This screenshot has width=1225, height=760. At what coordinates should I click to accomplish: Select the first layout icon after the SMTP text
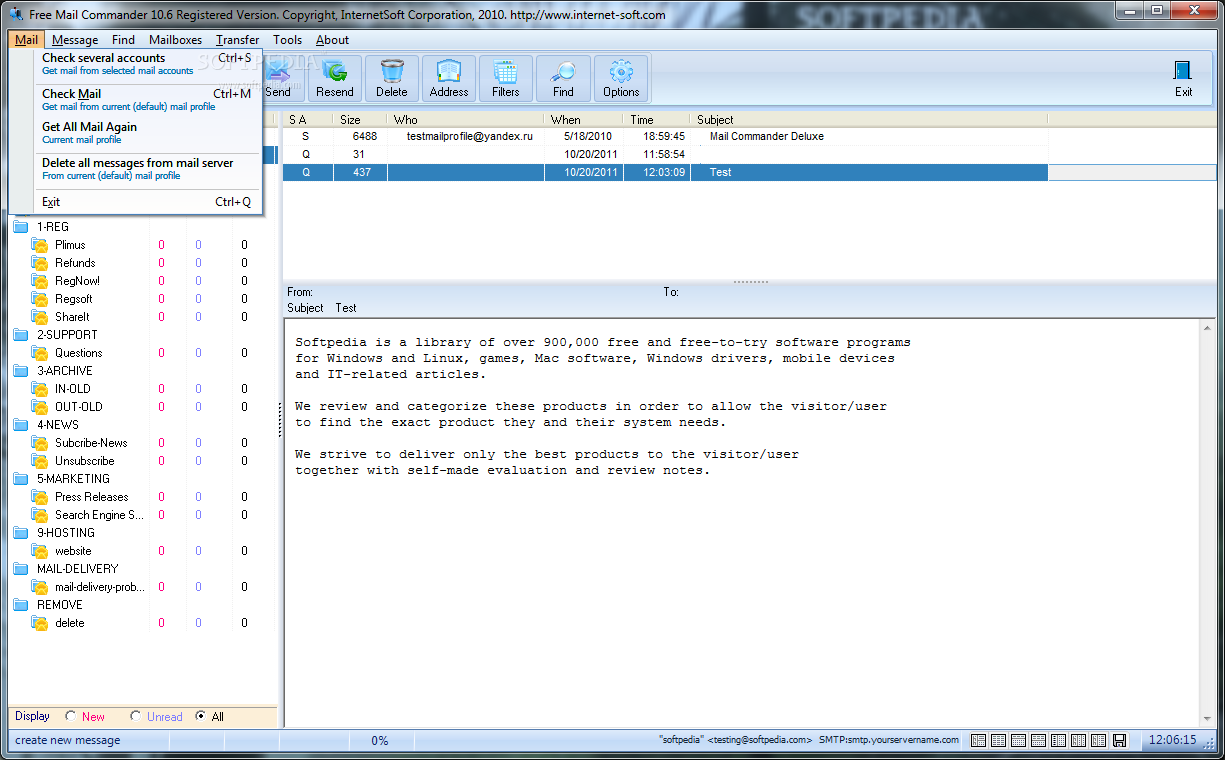click(x=979, y=740)
